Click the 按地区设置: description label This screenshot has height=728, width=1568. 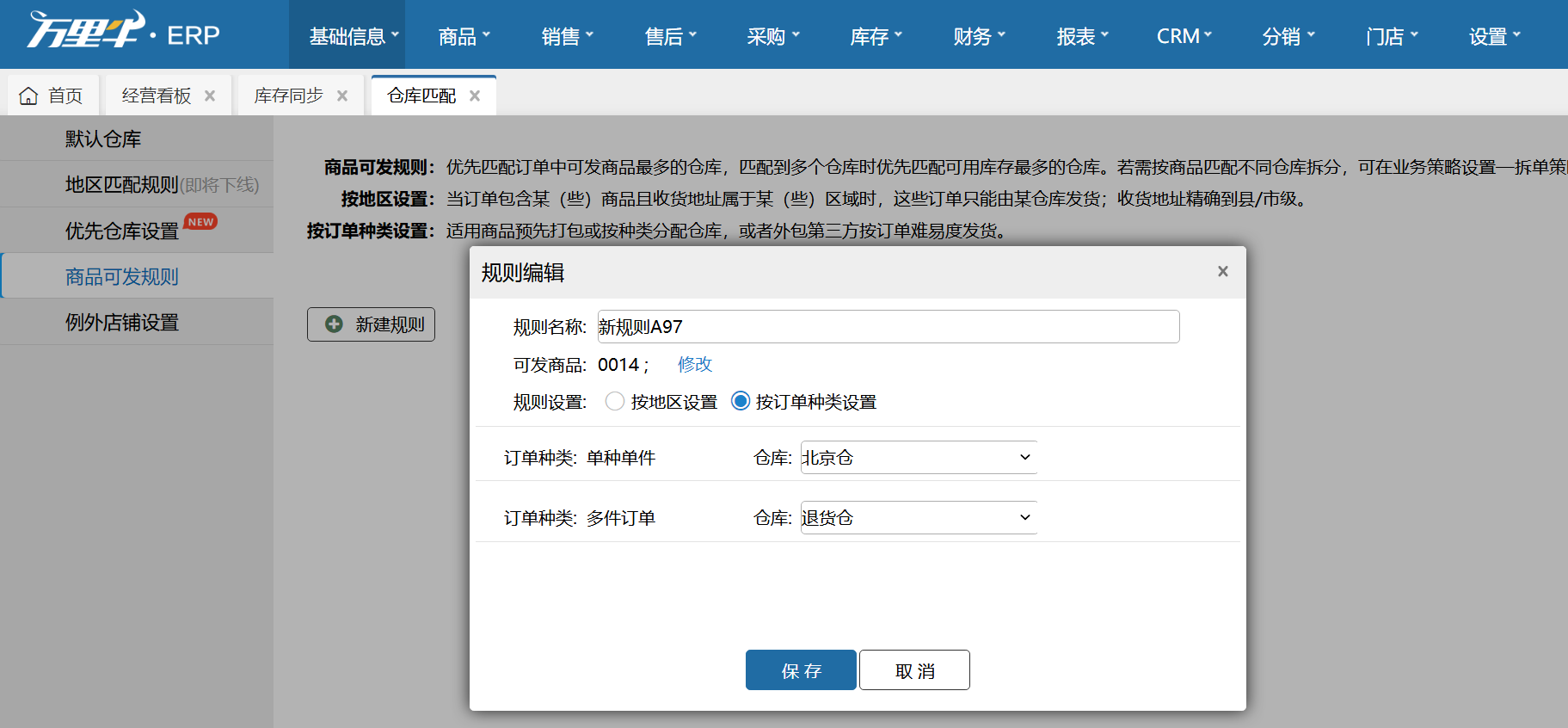click(389, 199)
